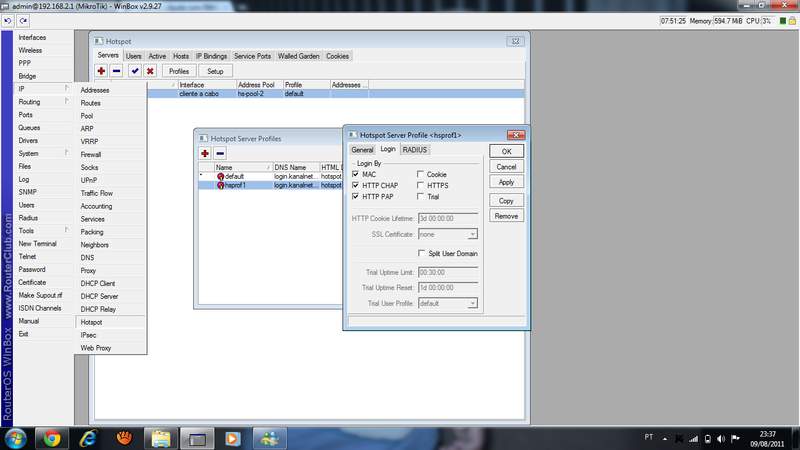Click the redo arrow in WinBox toolbar

click(x=23, y=21)
